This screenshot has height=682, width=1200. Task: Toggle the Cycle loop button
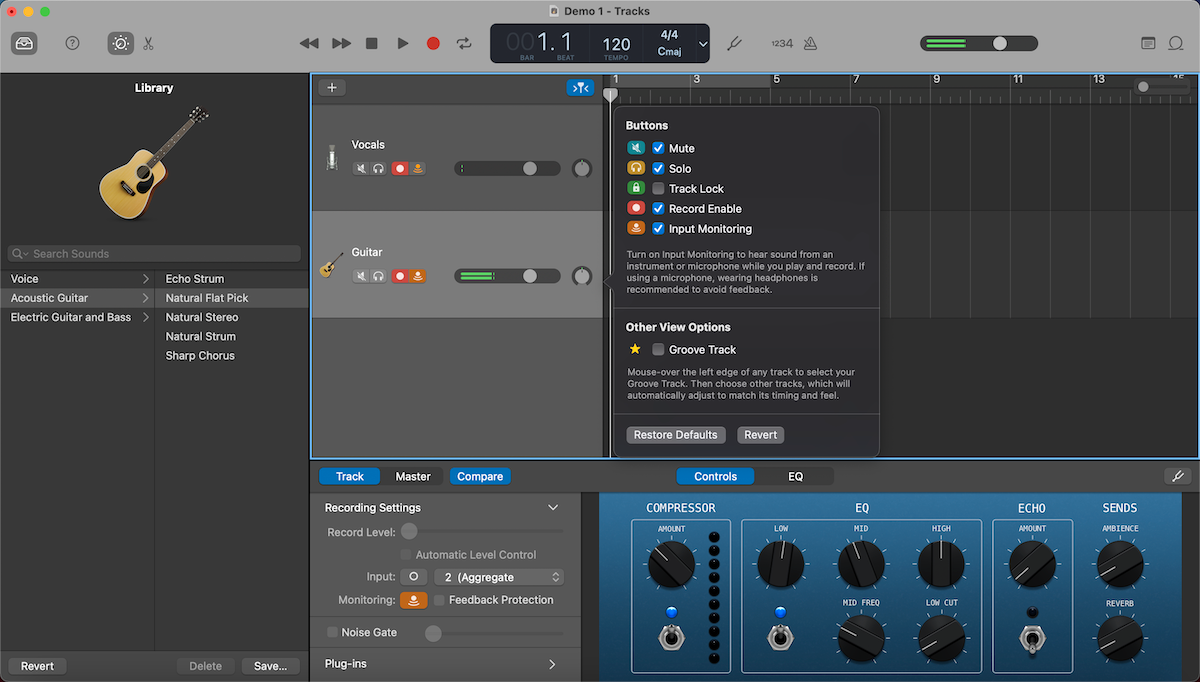coord(464,43)
